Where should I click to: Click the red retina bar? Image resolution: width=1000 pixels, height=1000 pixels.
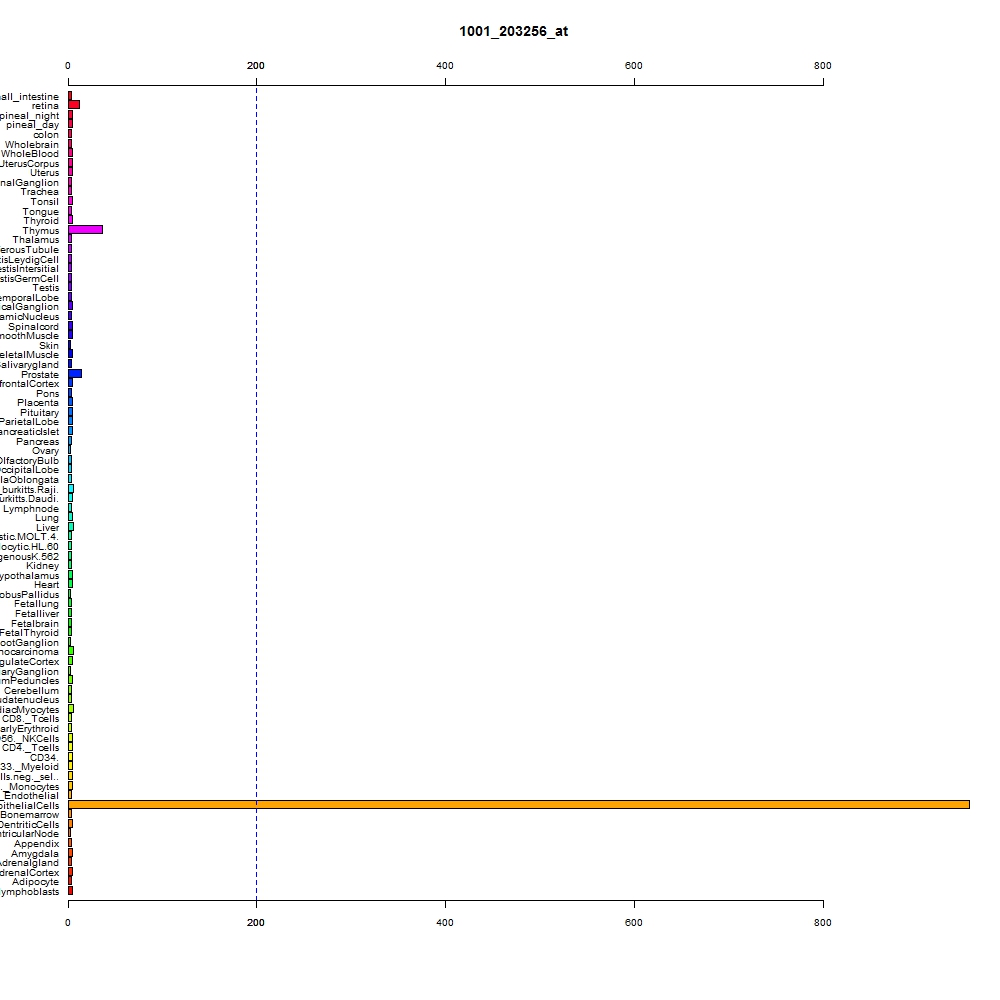(74, 105)
